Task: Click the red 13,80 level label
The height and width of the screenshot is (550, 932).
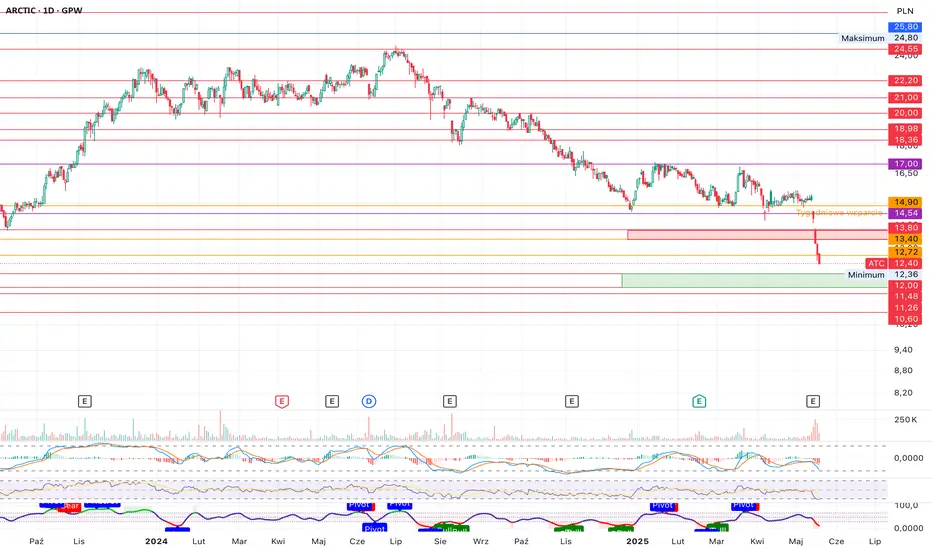Action: coord(905,228)
